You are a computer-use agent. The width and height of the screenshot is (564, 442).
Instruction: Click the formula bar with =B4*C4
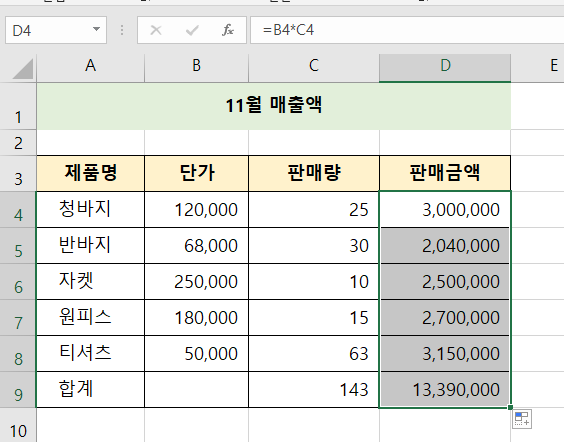407,30
